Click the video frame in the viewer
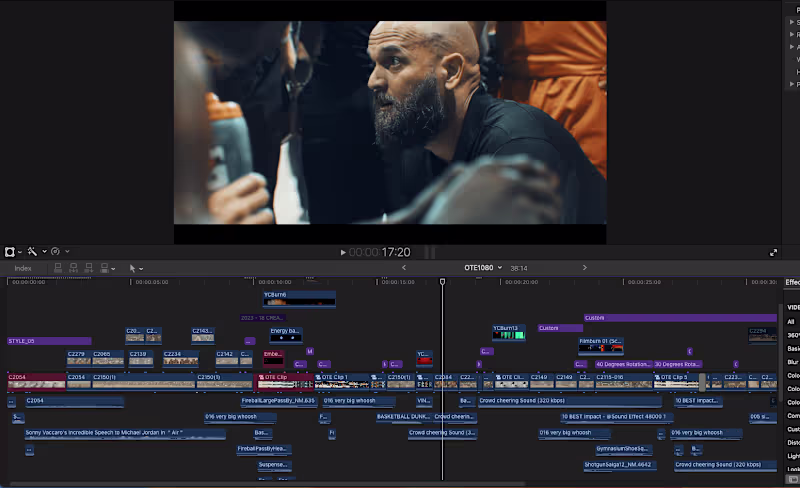The height and width of the screenshot is (488, 800). click(x=390, y=123)
